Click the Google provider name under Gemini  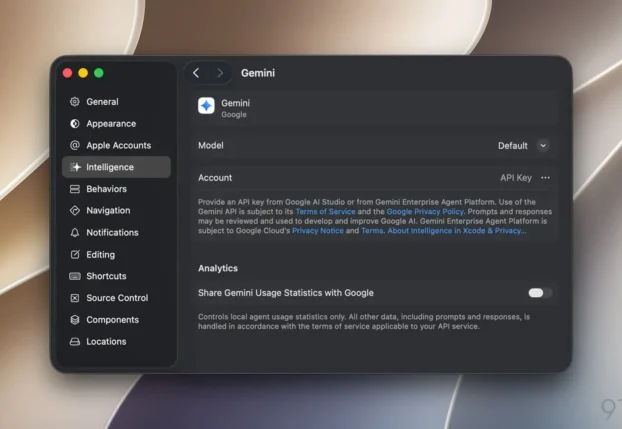[x=234, y=115]
